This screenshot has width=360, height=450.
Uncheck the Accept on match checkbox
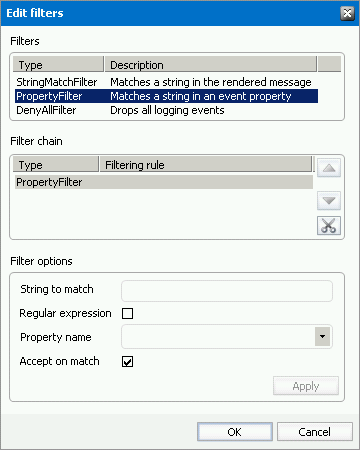coord(127,361)
